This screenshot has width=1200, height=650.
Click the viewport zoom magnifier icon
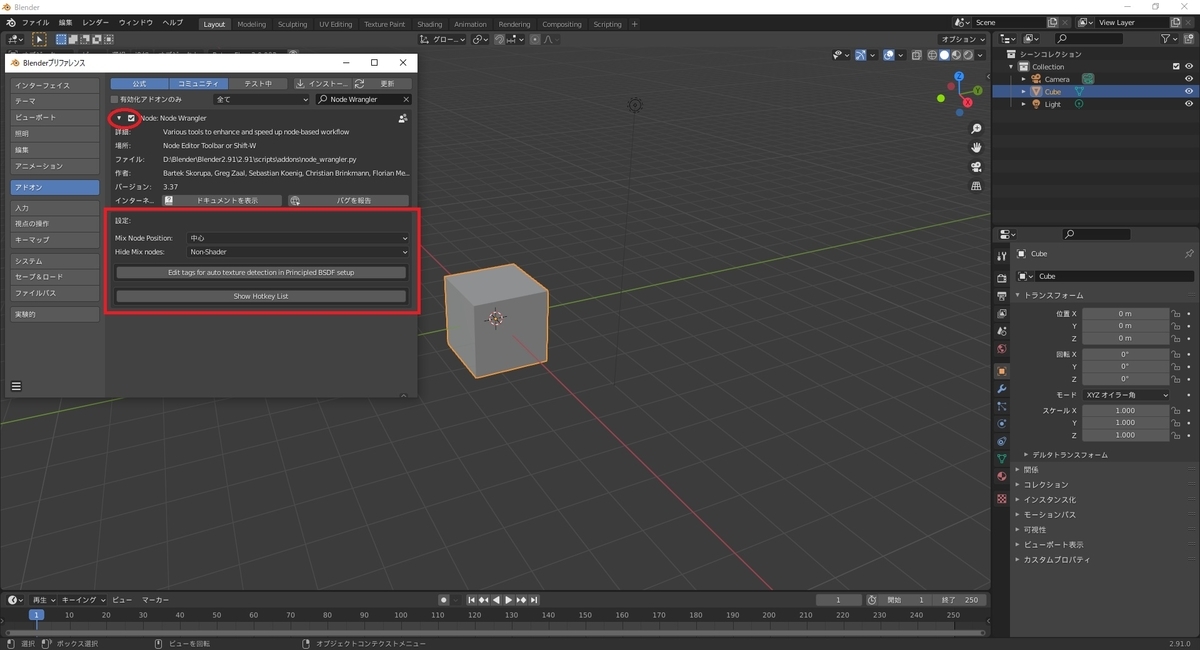[x=976, y=129]
